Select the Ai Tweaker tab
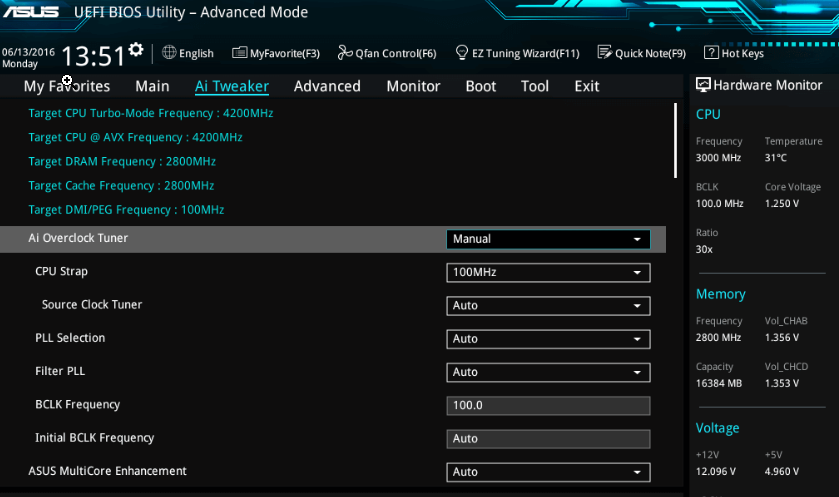Viewport: 839px width, 497px height. (232, 86)
